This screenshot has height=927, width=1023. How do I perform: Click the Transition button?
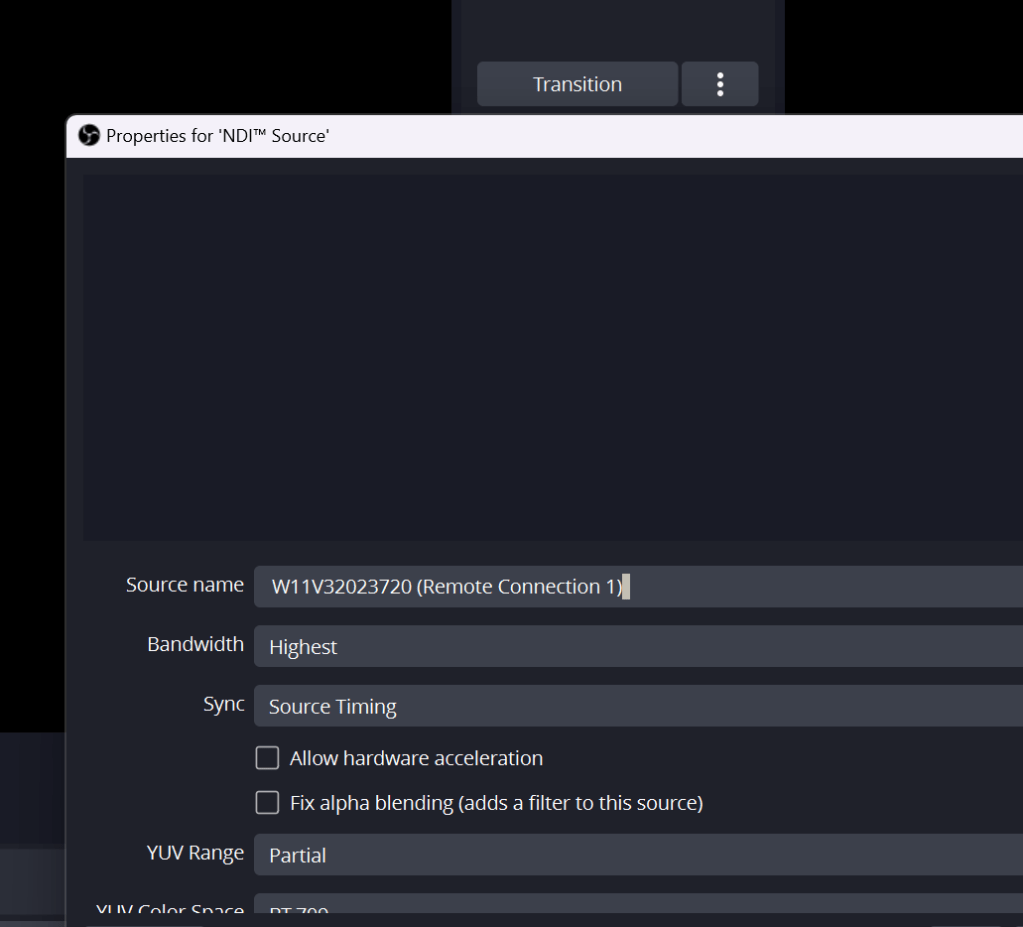point(577,84)
